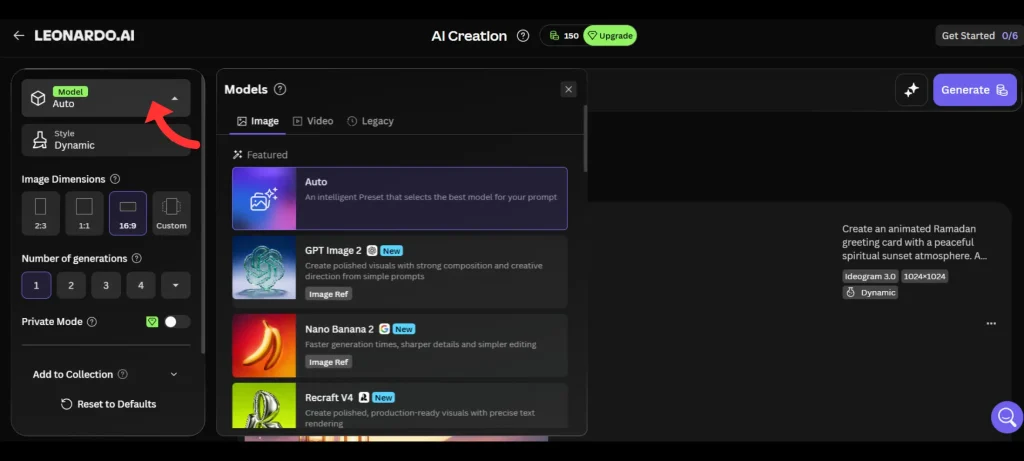
Task: Open the Add to Collection help icon
Action: click(x=122, y=374)
